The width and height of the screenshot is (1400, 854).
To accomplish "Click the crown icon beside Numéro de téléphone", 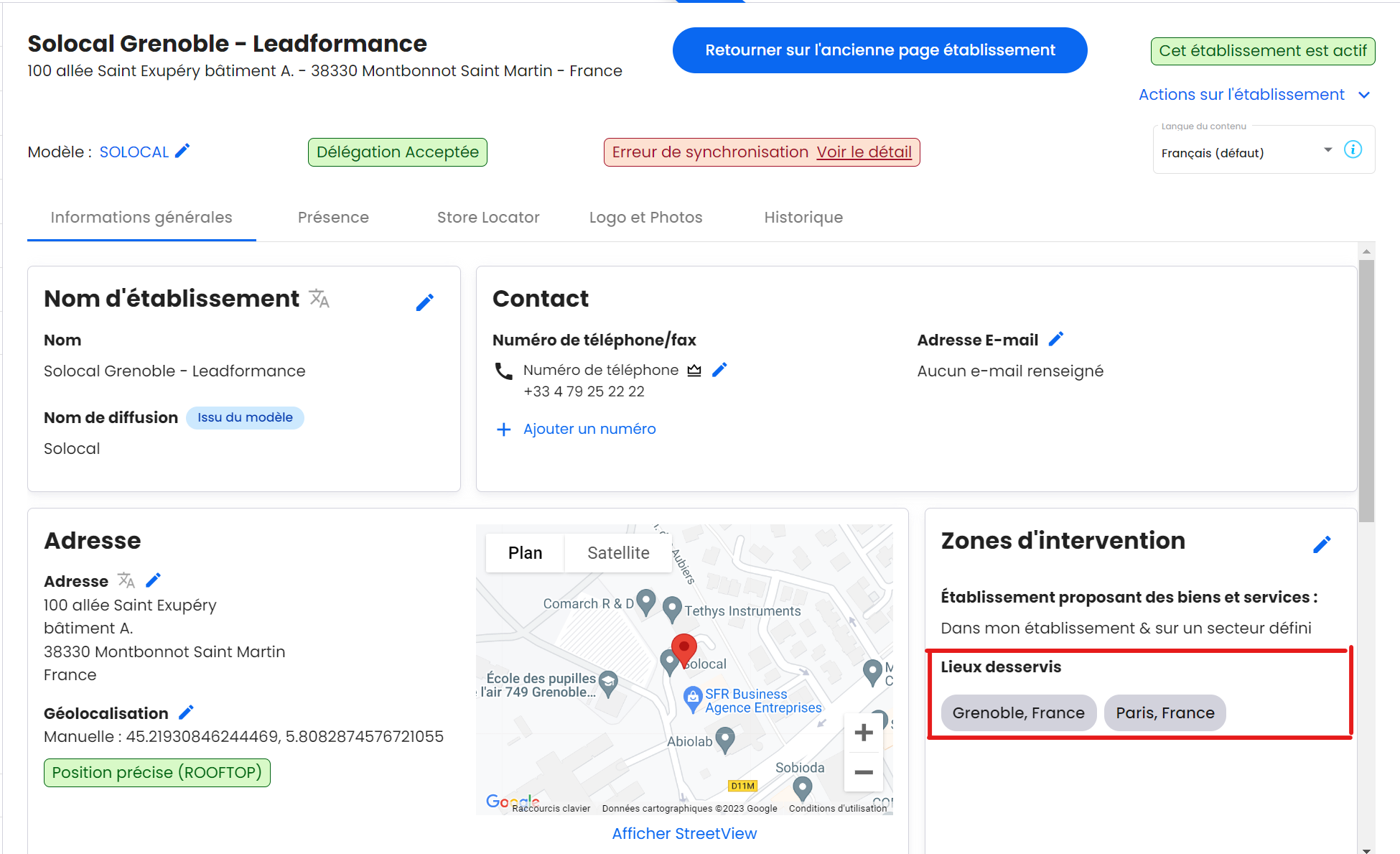I will coord(694,371).
